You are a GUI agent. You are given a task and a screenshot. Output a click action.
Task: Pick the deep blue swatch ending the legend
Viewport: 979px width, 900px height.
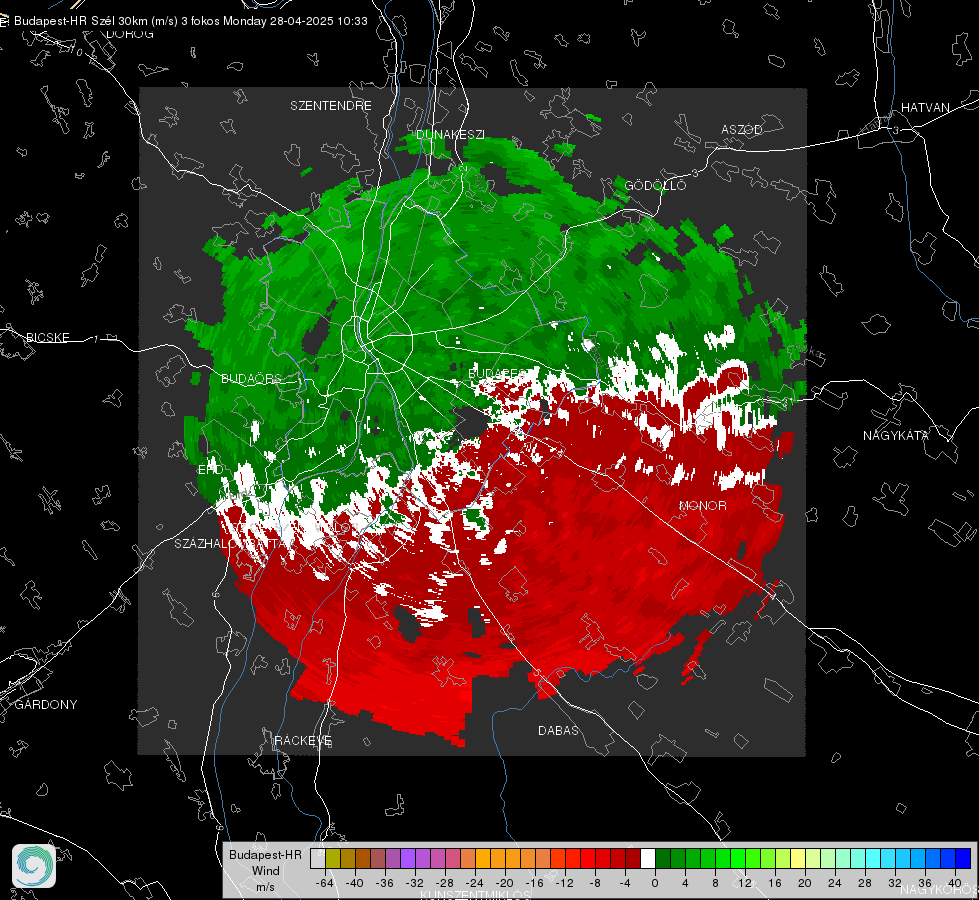click(963, 858)
